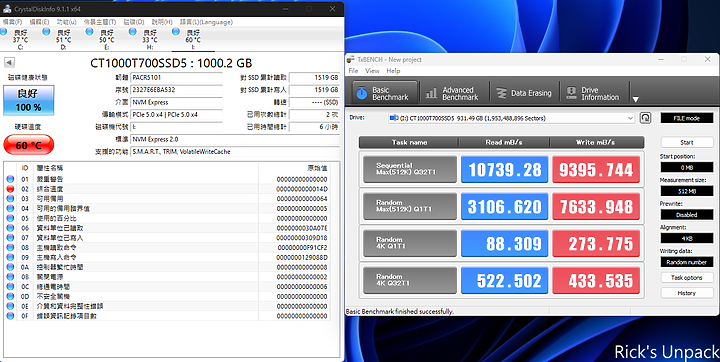This screenshot has height=362, width=720.
Task: Open the Prewrite Disabled selector
Action: coord(686,215)
